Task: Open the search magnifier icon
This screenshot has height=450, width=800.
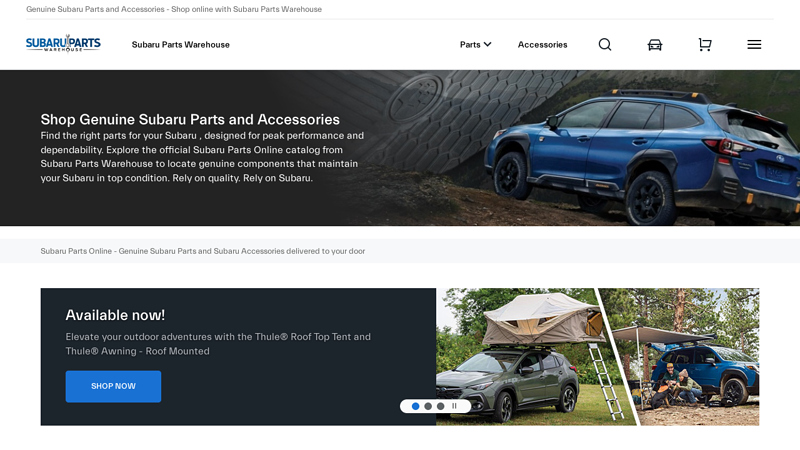Action: click(x=605, y=44)
